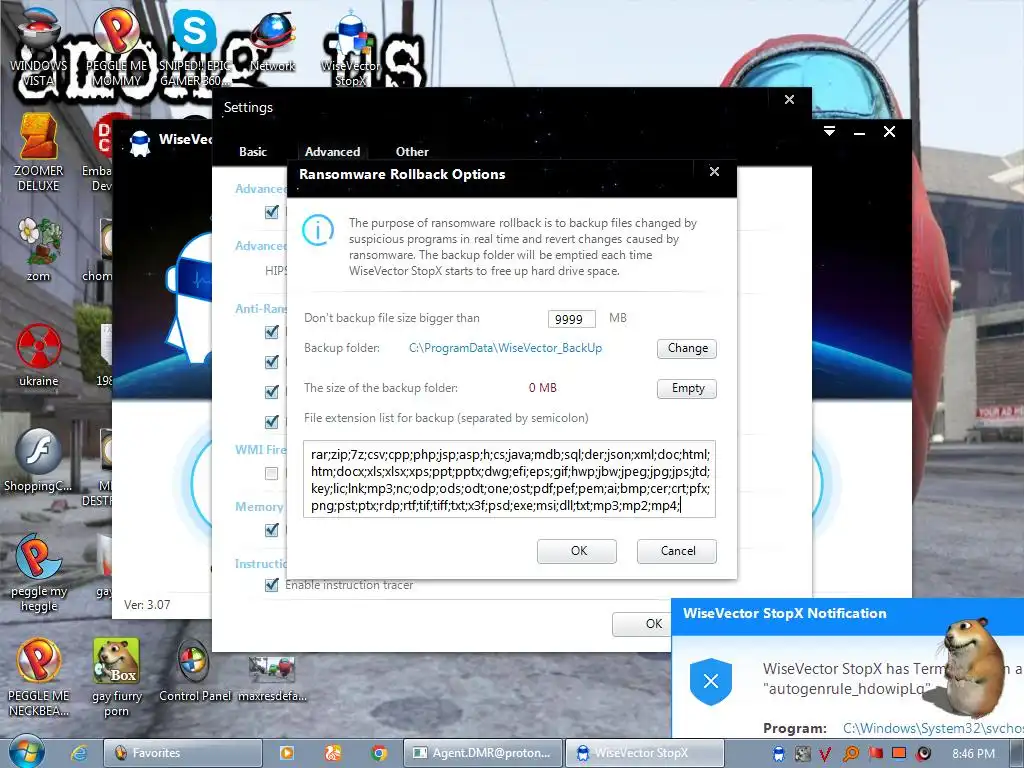Open the WINDOWS VISTA desktop icon
The width and height of the screenshot is (1024, 768).
click(39, 46)
